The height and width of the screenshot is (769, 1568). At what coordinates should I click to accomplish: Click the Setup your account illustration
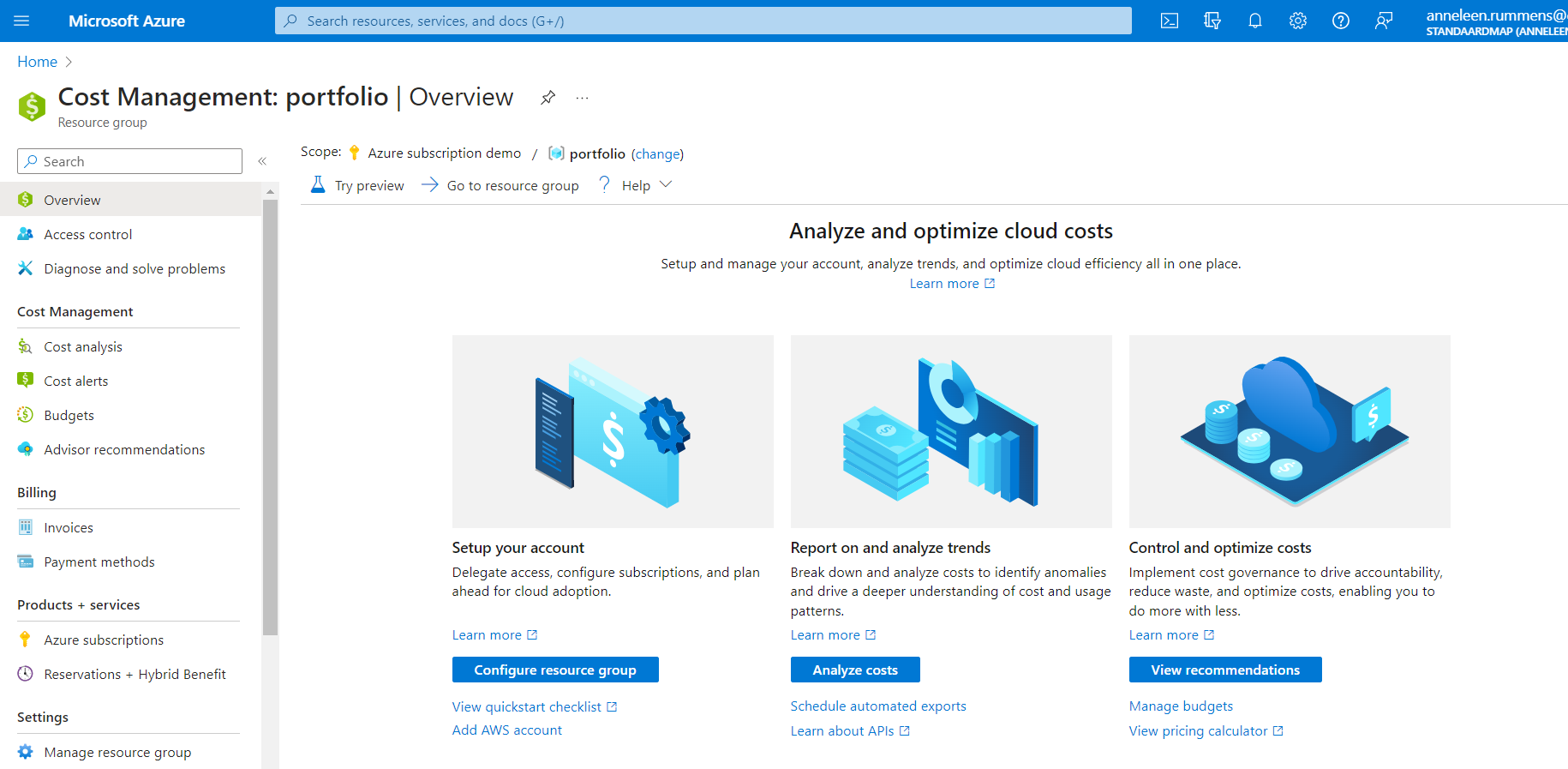(x=613, y=431)
